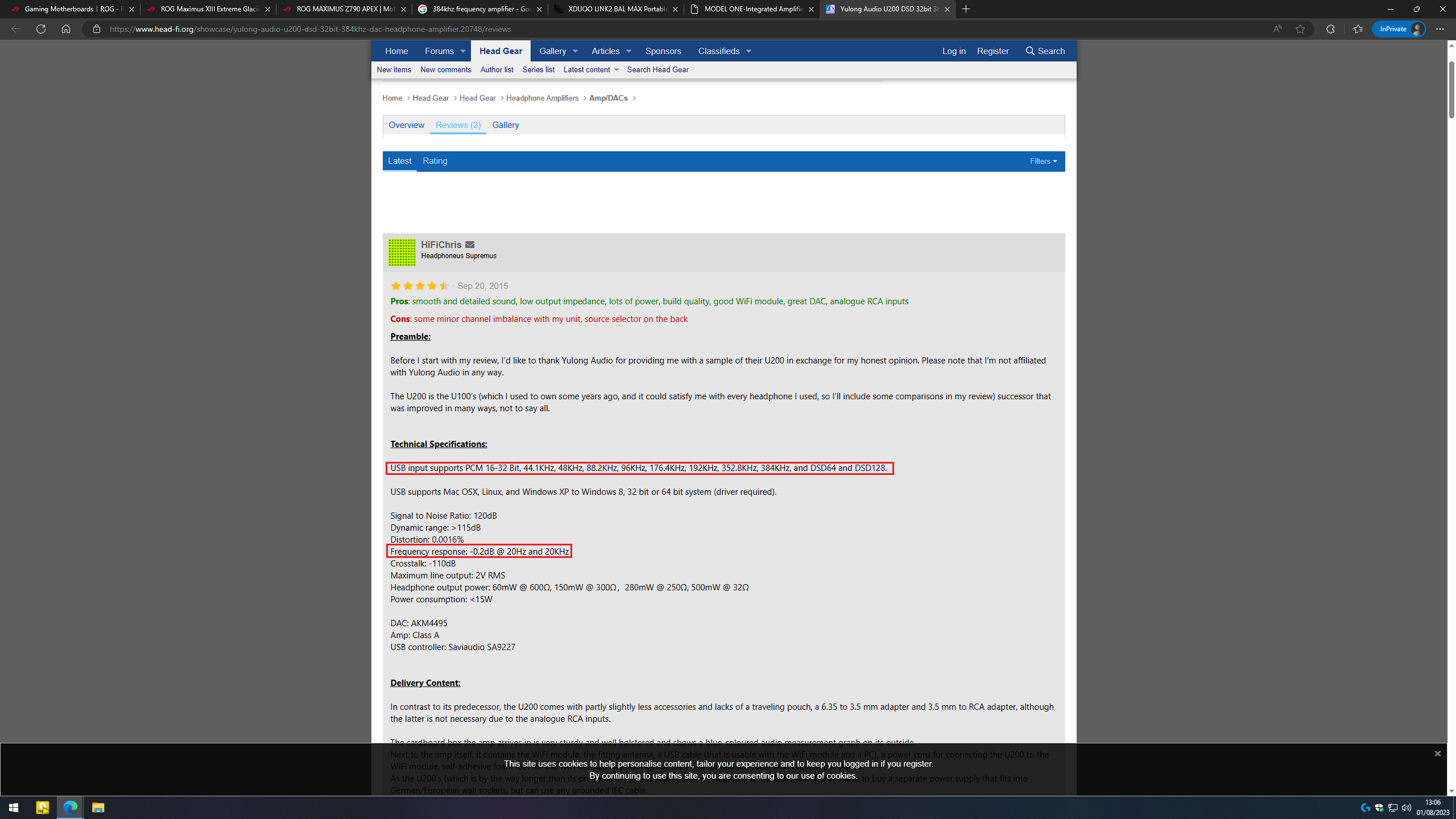This screenshot has width=1456, height=819.
Task: Open the InPrivate profile button
Action: point(1399,29)
